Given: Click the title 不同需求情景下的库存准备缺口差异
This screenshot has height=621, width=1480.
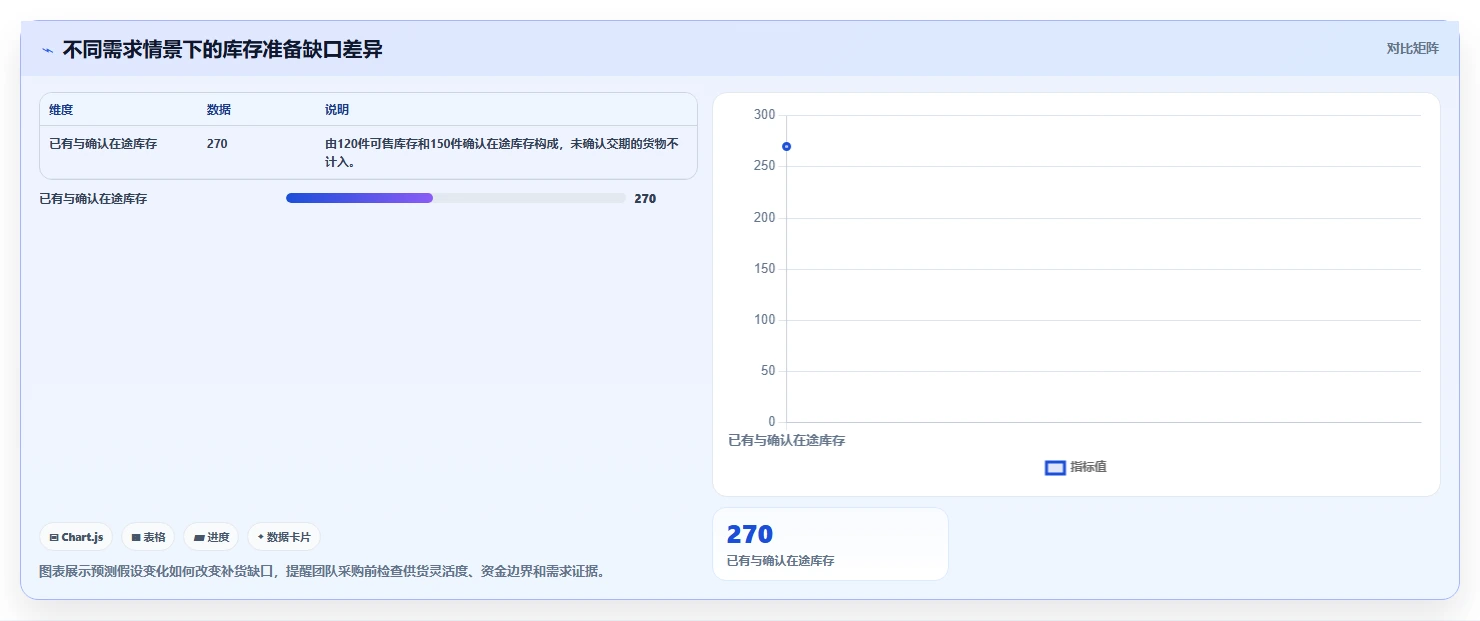Looking at the screenshot, I should click(223, 49).
